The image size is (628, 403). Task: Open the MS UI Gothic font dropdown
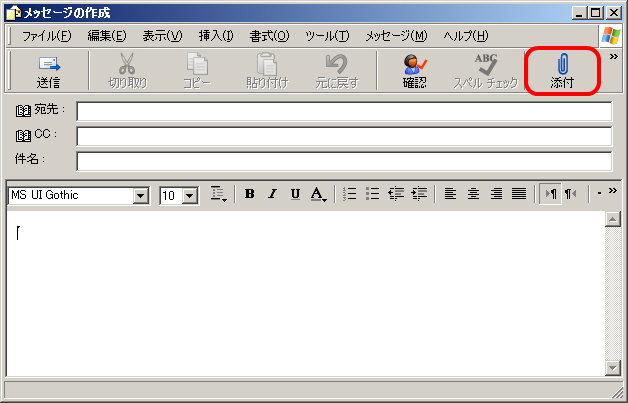point(141,196)
